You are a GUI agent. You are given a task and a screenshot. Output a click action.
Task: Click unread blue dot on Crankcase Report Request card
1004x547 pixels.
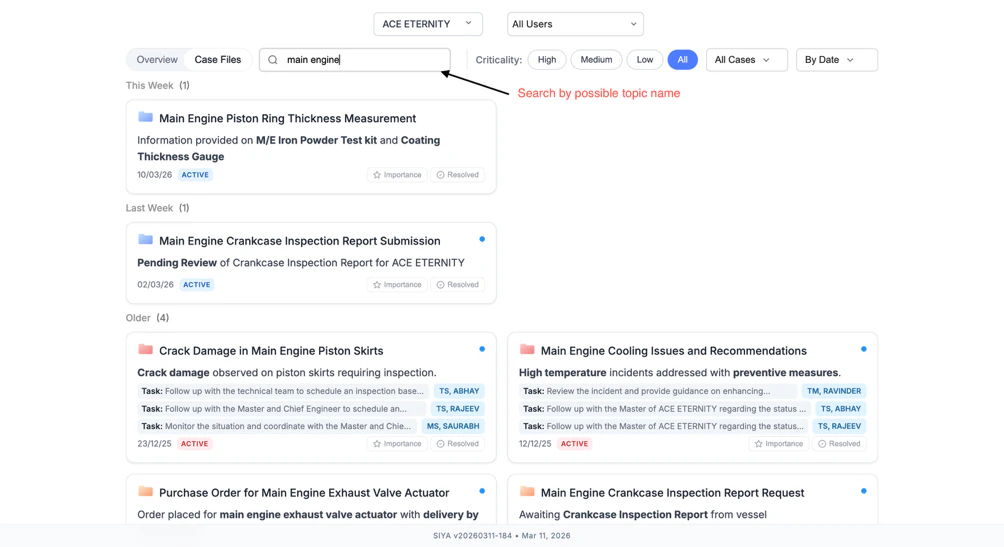tap(864, 491)
